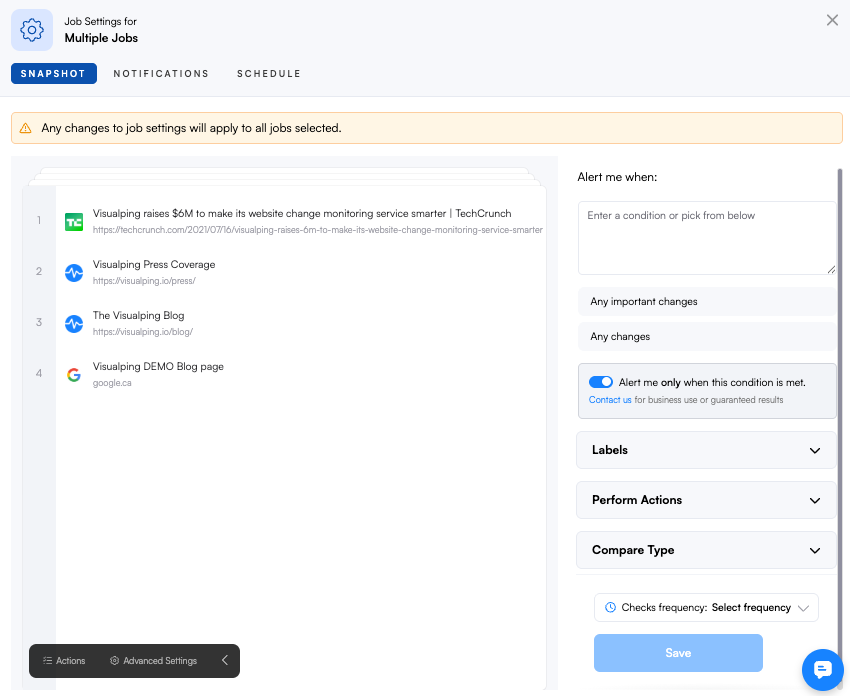Click the Visualping Blog pulse icon

[x=74, y=324]
